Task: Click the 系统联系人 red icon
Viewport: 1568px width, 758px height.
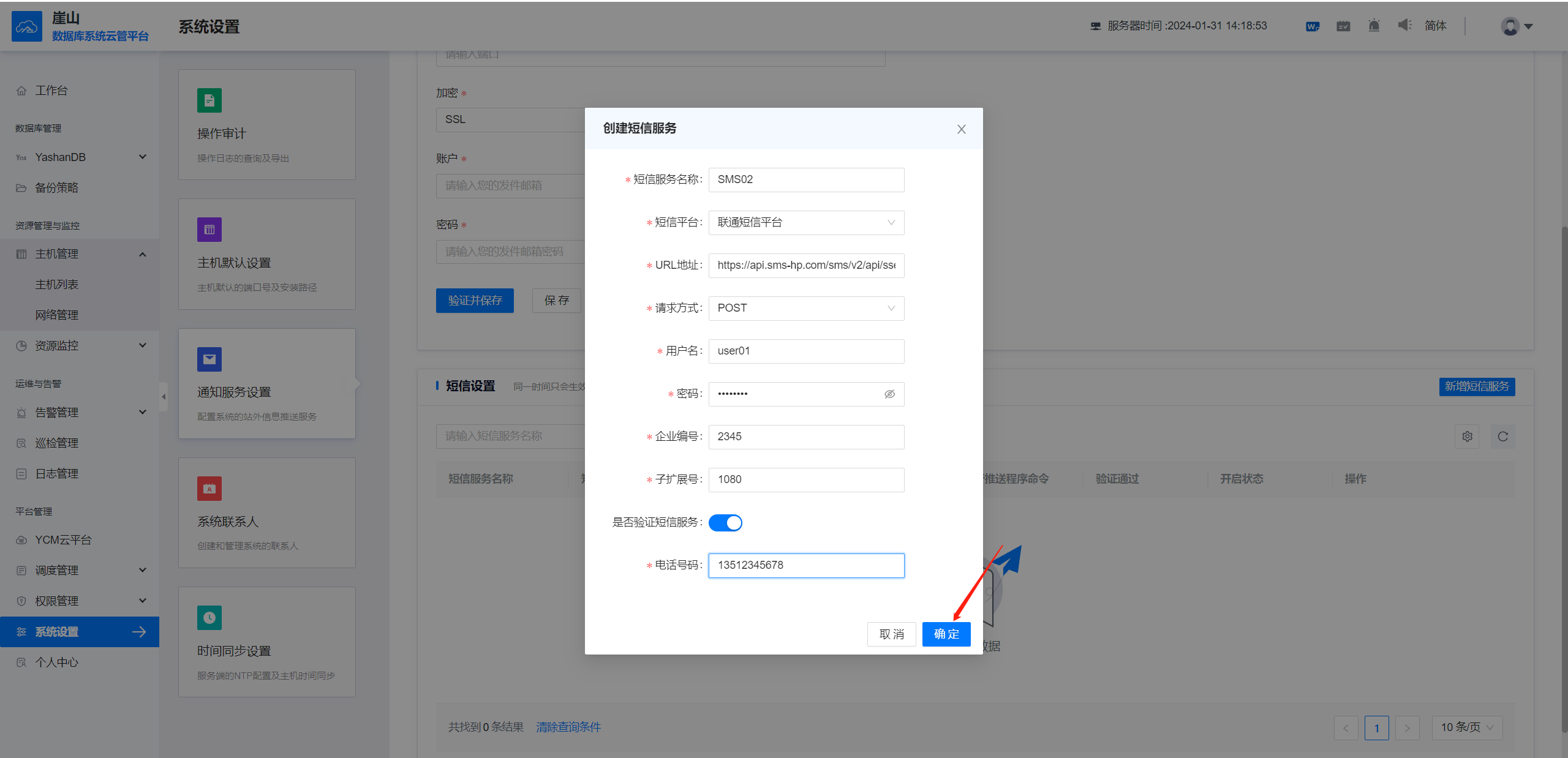Action: coord(209,489)
